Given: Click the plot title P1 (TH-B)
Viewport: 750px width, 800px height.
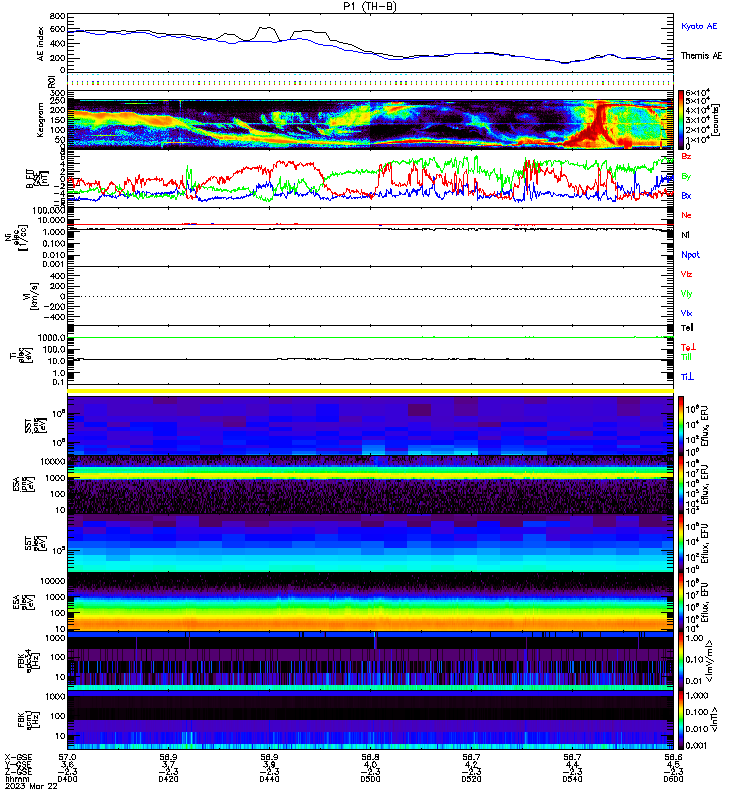Looking at the screenshot, I should 369,6.
